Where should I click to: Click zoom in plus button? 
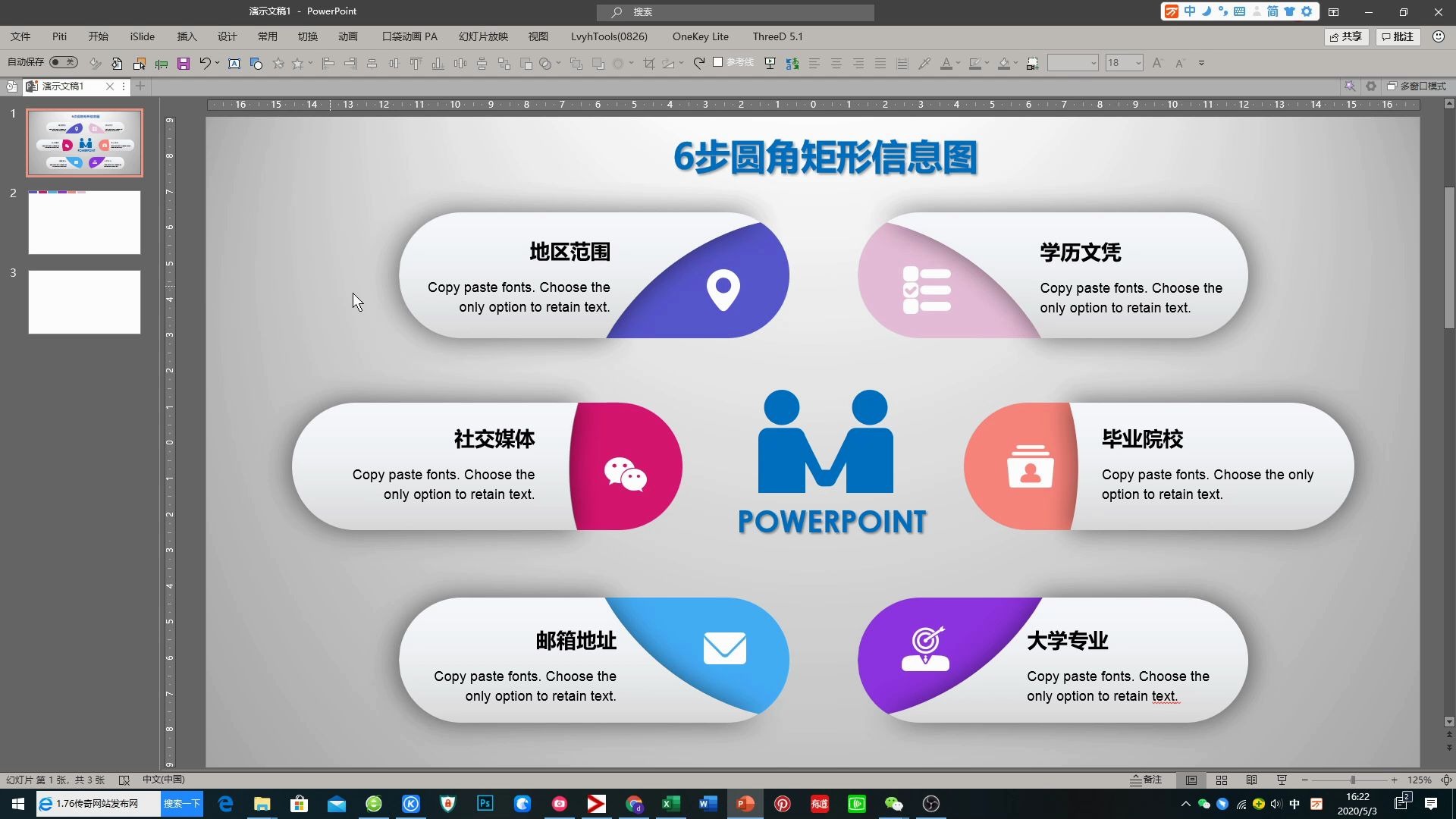coord(1394,780)
